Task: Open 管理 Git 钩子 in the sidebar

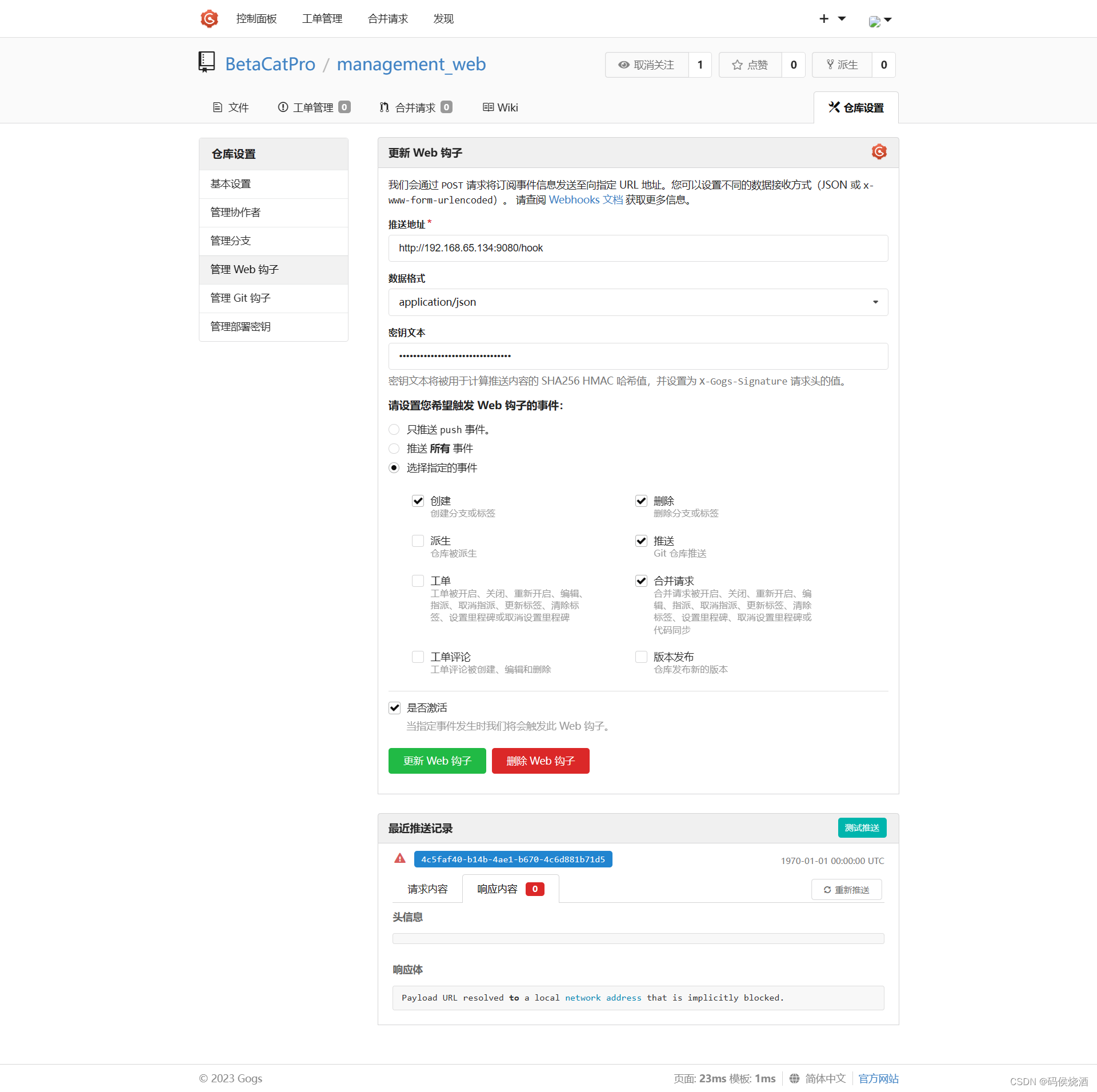Action: tap(274, 298)
